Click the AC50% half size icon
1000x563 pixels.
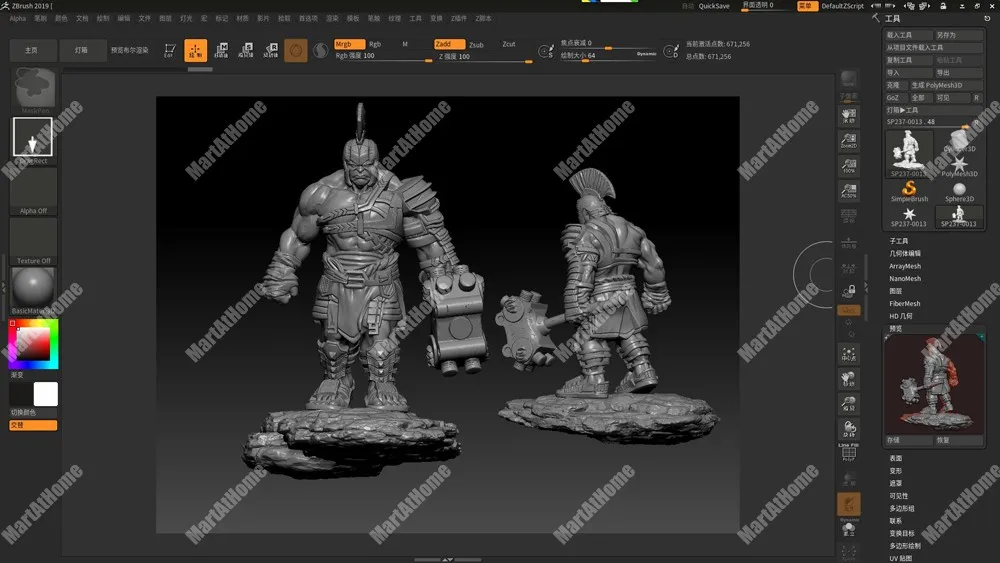[x=848, y=191]
